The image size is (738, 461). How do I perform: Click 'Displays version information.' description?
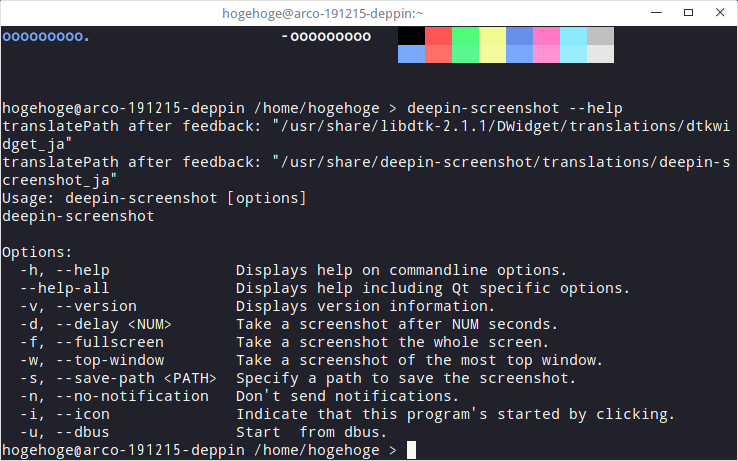click(366, 307)
